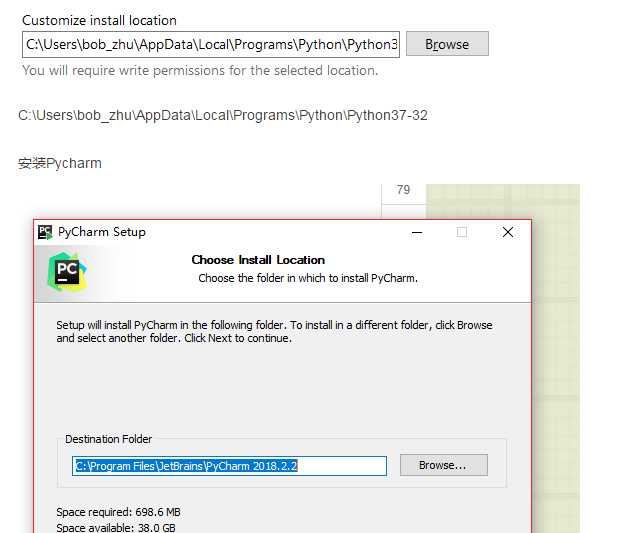Click the disabled maximize button in PyCharm Setup
This screenshot has width=628, height=533.
pos(462,232)
